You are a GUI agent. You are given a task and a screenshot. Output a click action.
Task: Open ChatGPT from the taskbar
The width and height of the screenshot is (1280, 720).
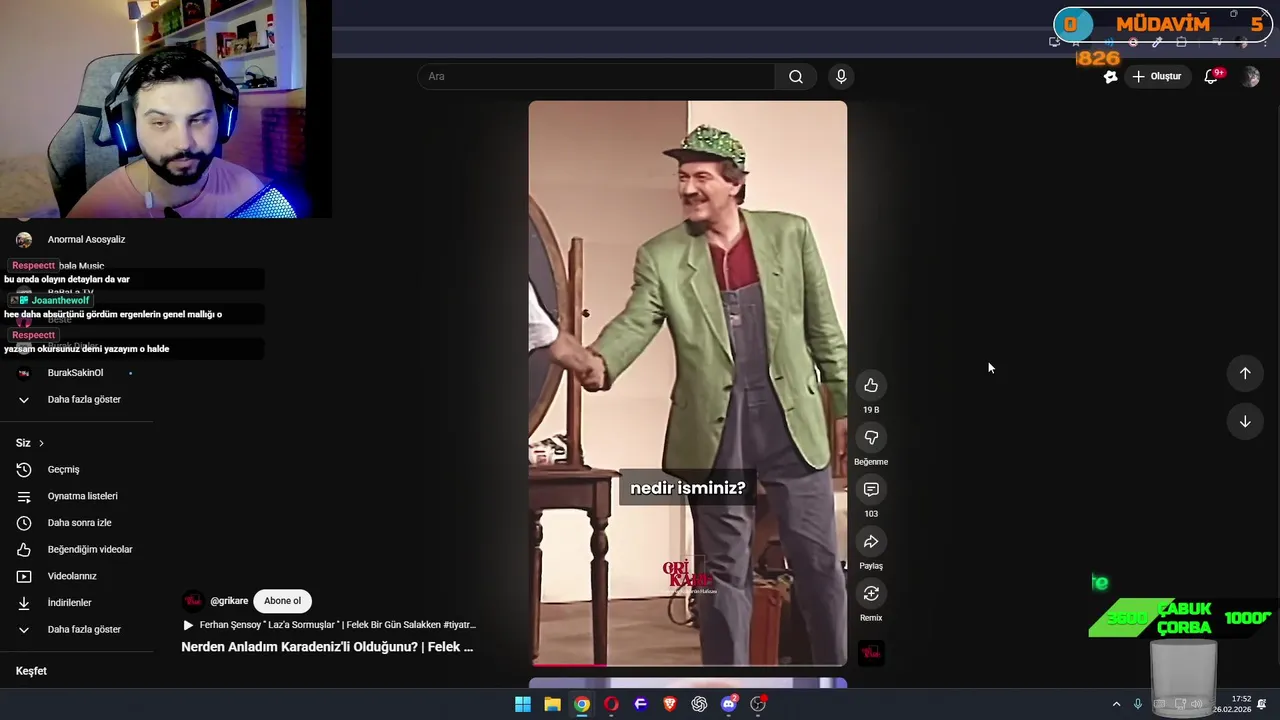699,704
